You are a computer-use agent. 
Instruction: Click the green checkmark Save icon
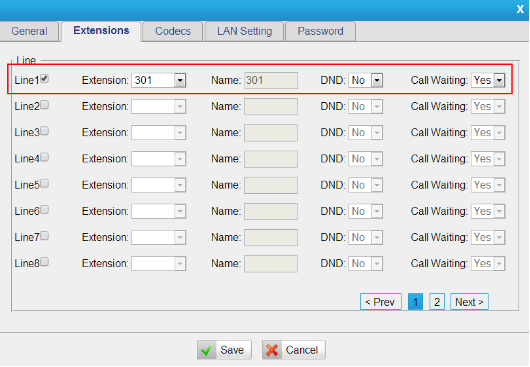coord(207,350)
